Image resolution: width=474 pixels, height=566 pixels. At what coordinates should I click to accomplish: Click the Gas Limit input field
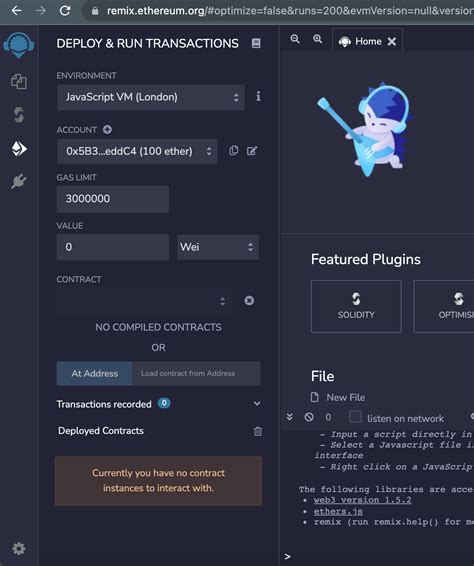coord(113,199)
